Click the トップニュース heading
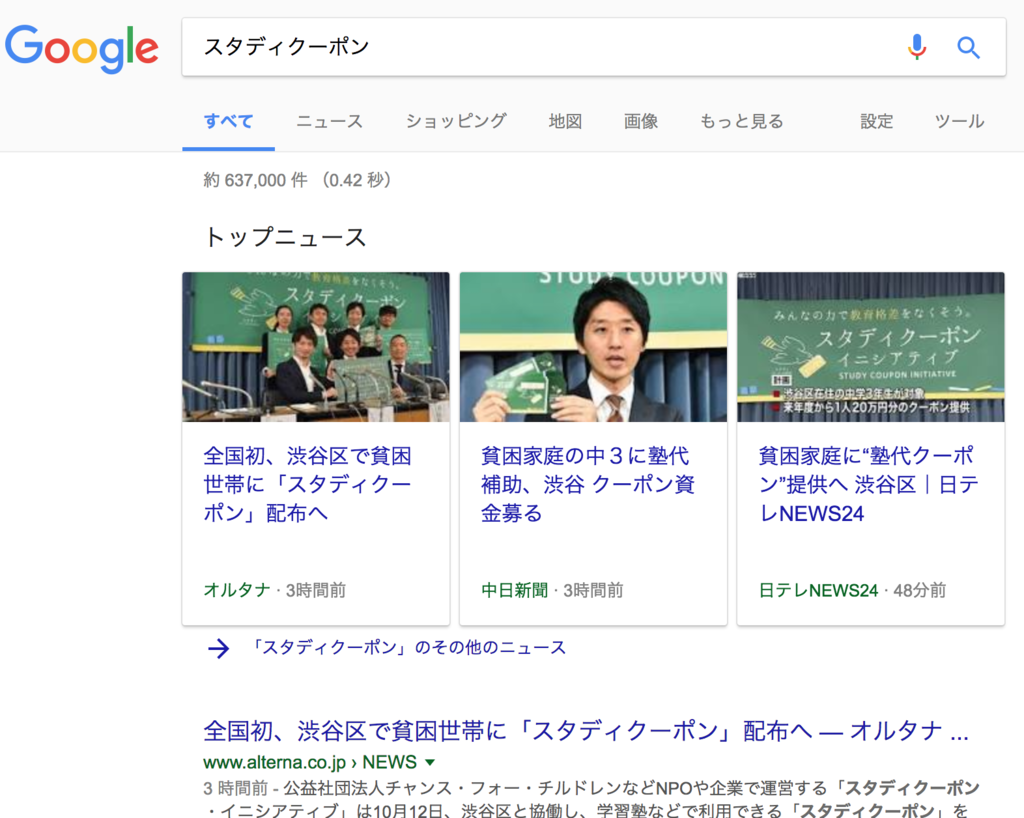The width and height of the screenshot is (1024, 818). [285, 237]
